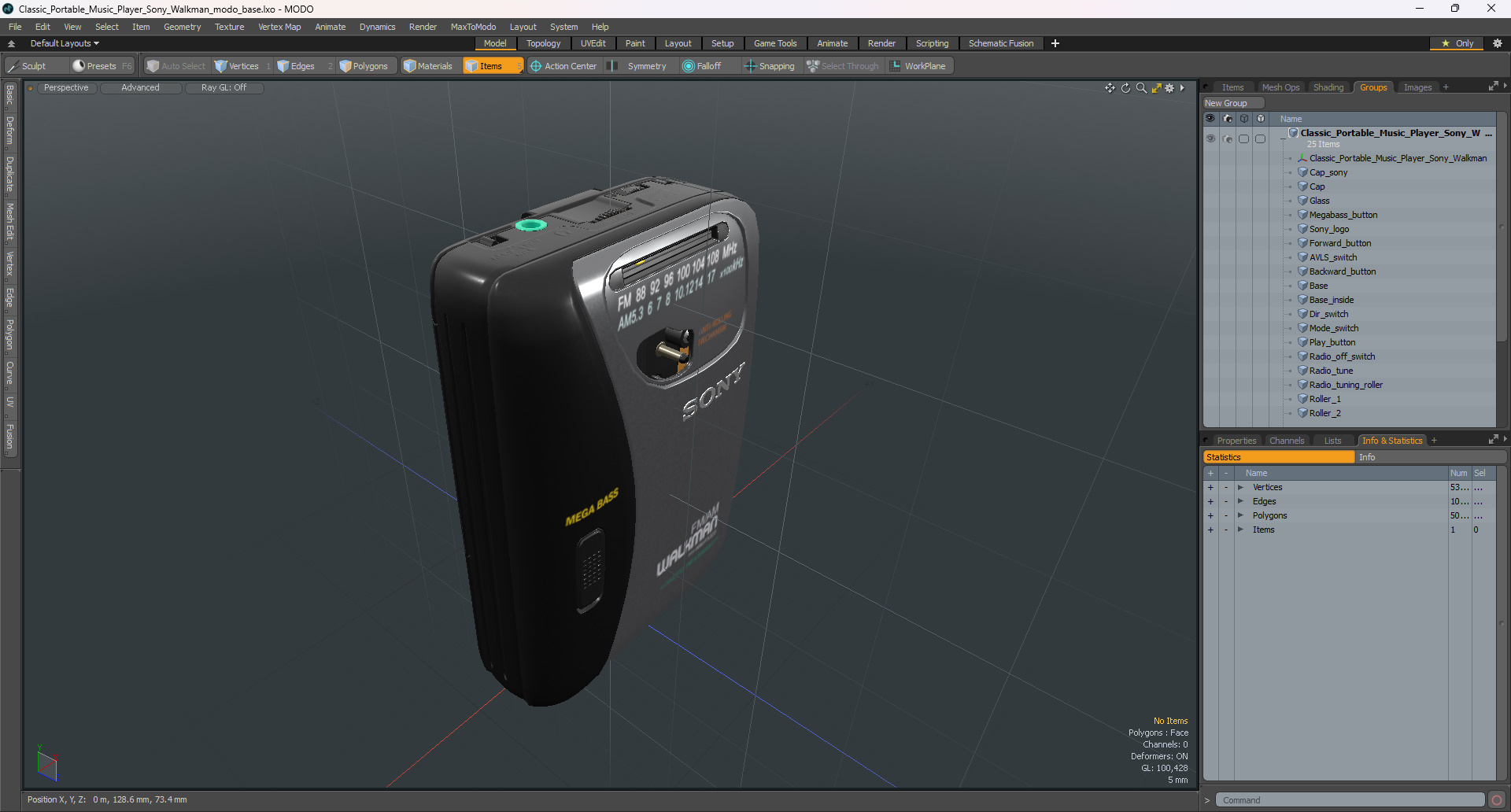Open the Mesh Edit vertical sidebar tab
Image resolution: width=1511 pixels, height=812 pixels.
[9, 221]
